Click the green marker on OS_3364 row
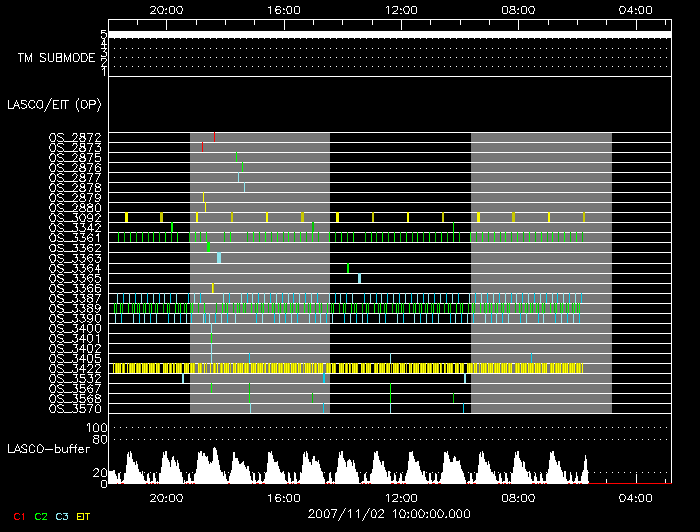The image size is (700, 532). tap(348, 268)
